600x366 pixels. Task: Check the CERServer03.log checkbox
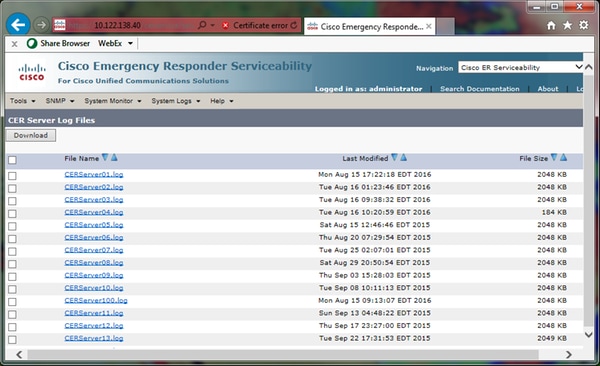pos(12,201)
